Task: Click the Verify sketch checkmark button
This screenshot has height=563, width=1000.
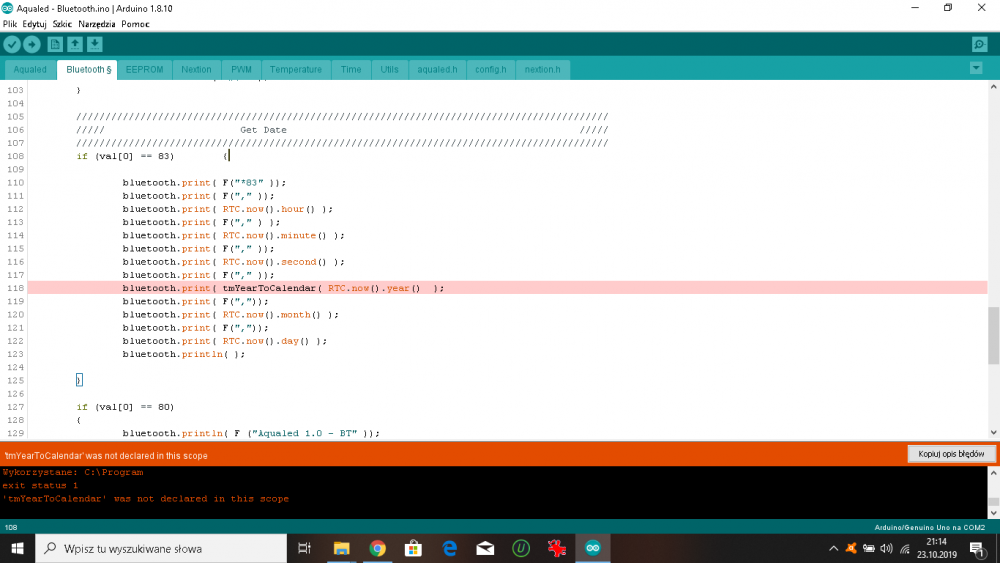Action: click(x=12, y=44)
